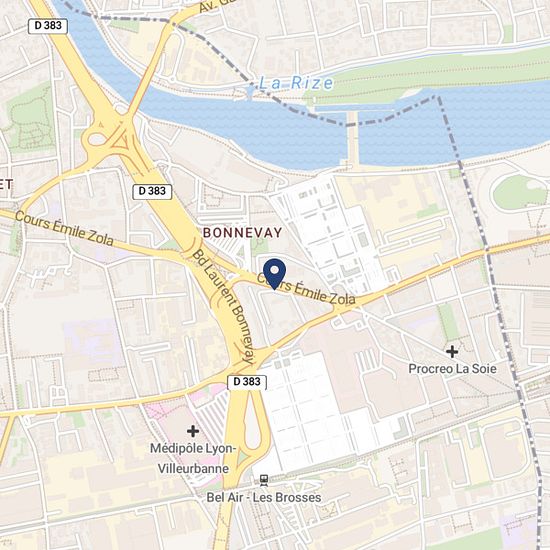Click Cours Émile Zola label on the left
This screenshot has height=550, width=550.
click(64, 228)
